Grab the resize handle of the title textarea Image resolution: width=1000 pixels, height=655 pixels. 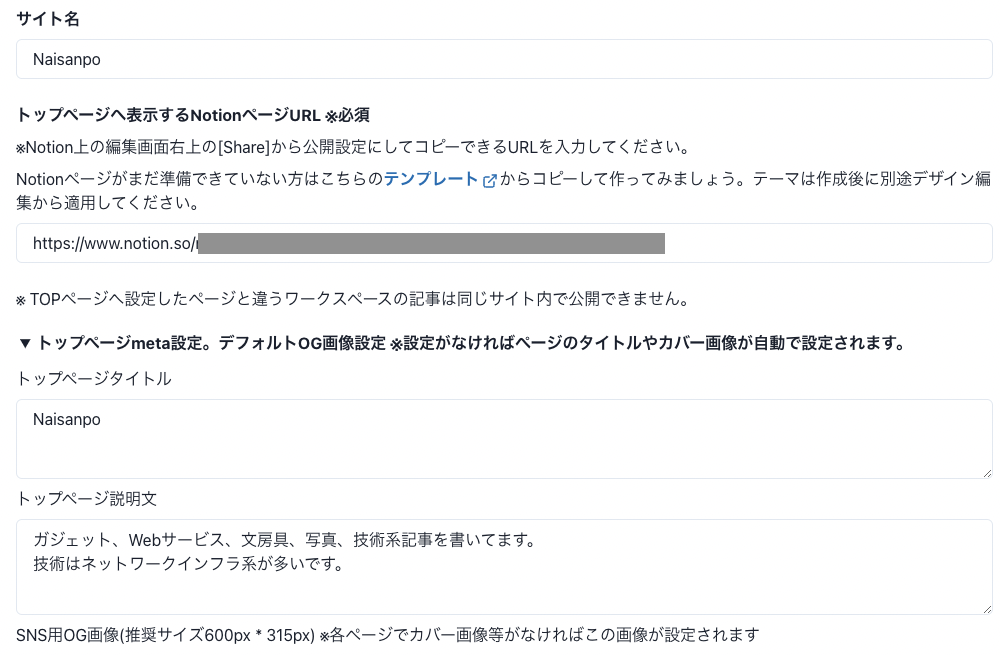(987, 473)
